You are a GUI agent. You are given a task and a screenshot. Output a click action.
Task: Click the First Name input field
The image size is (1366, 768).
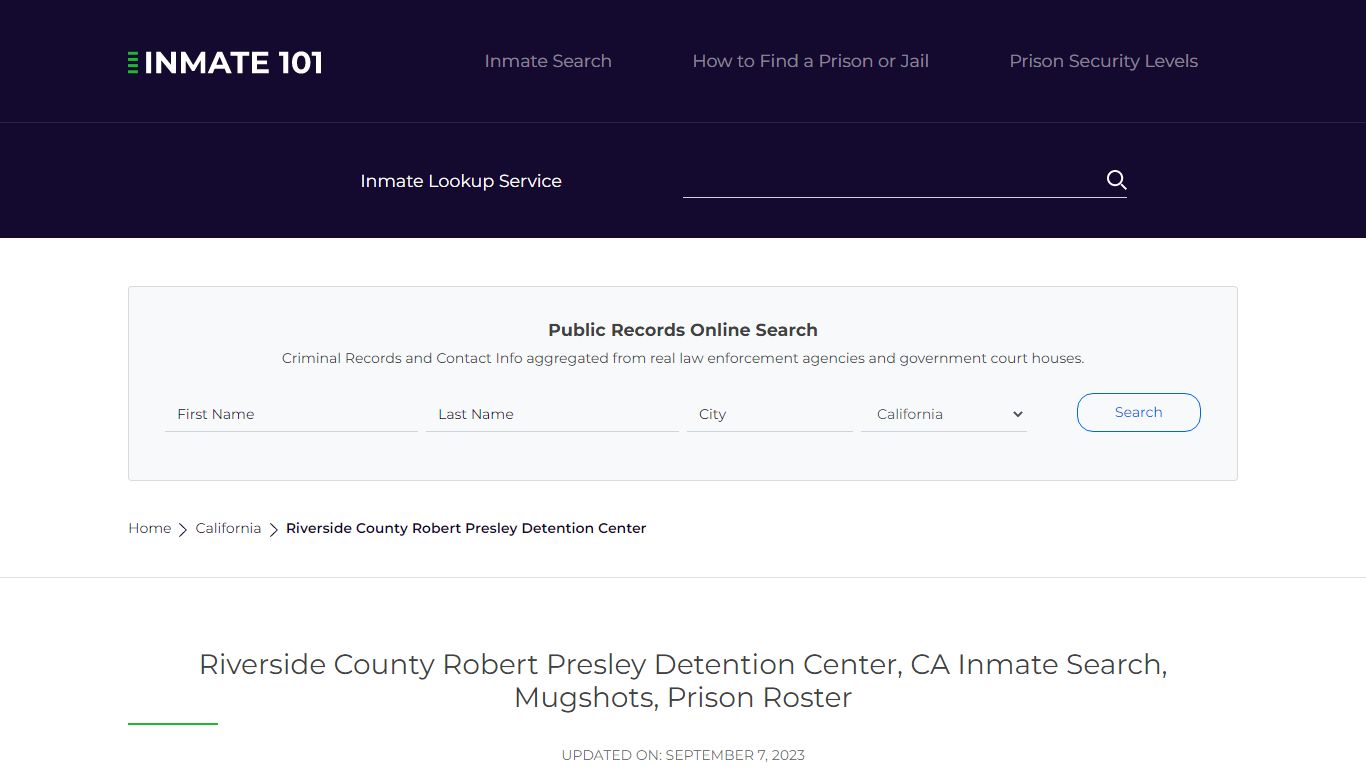coord(291,414)
